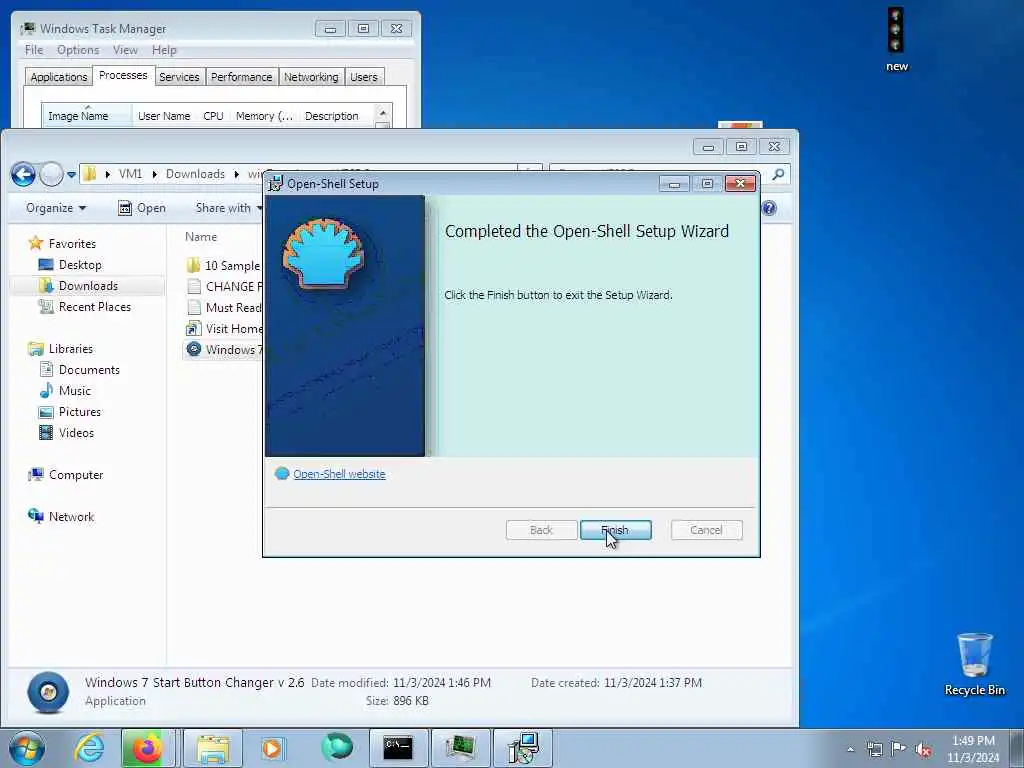Viewport: 1024px width, 768px height.
Task: Select the Visit Home shortcut icon
Action: 193,328
